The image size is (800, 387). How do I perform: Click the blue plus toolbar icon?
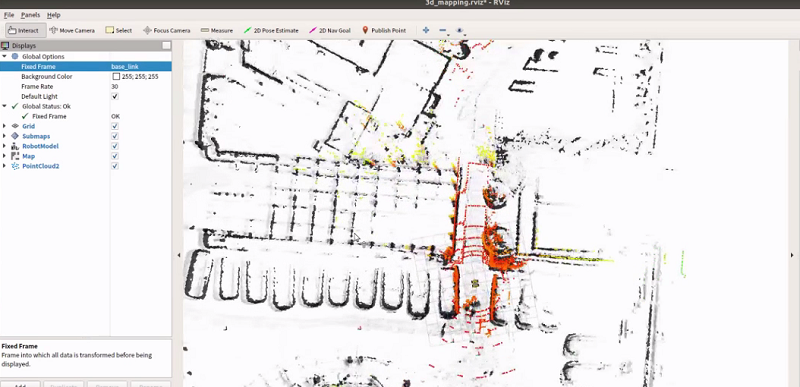pos(426,31)
